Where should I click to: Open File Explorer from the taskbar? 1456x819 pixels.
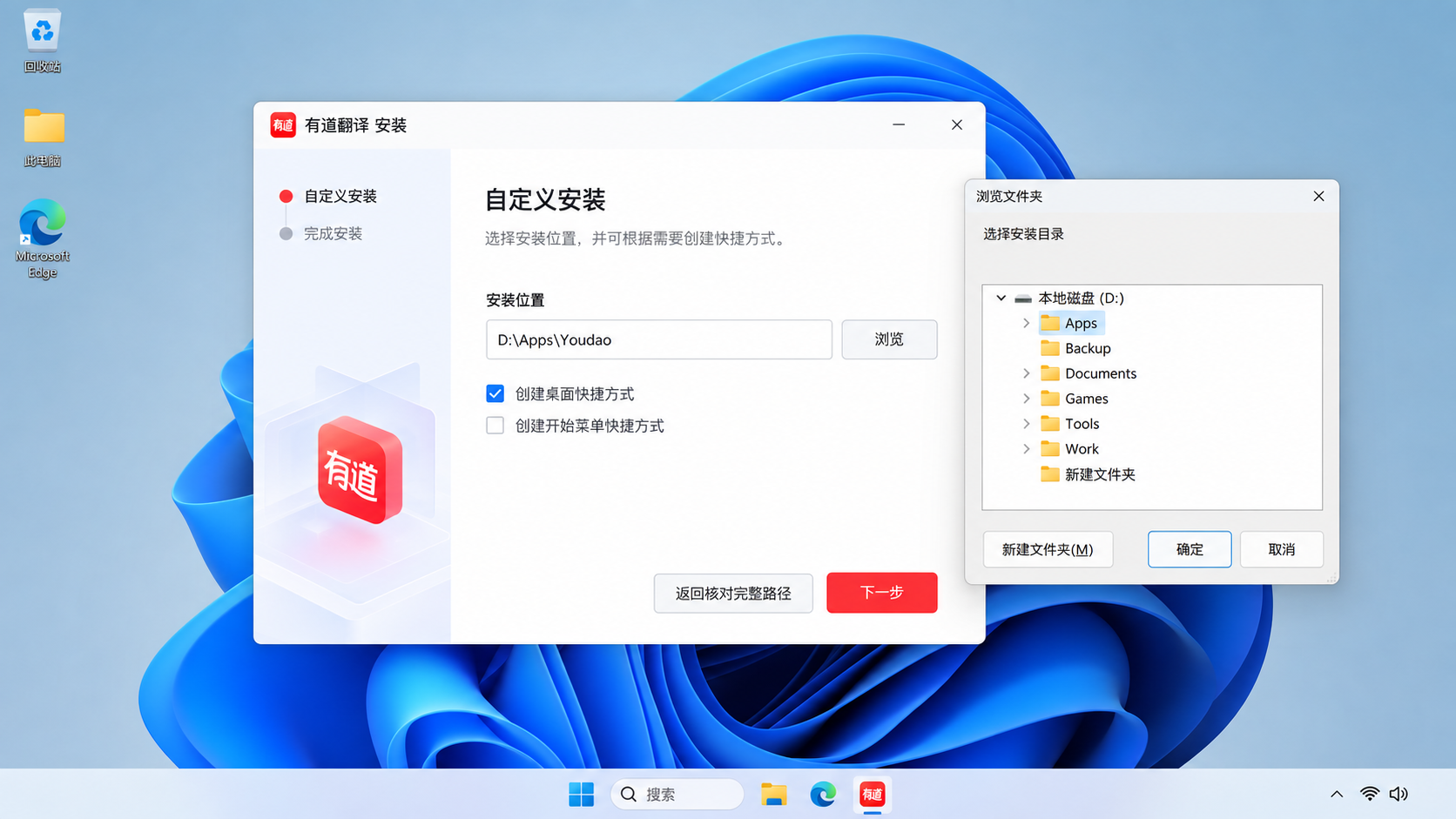(773, 794)
